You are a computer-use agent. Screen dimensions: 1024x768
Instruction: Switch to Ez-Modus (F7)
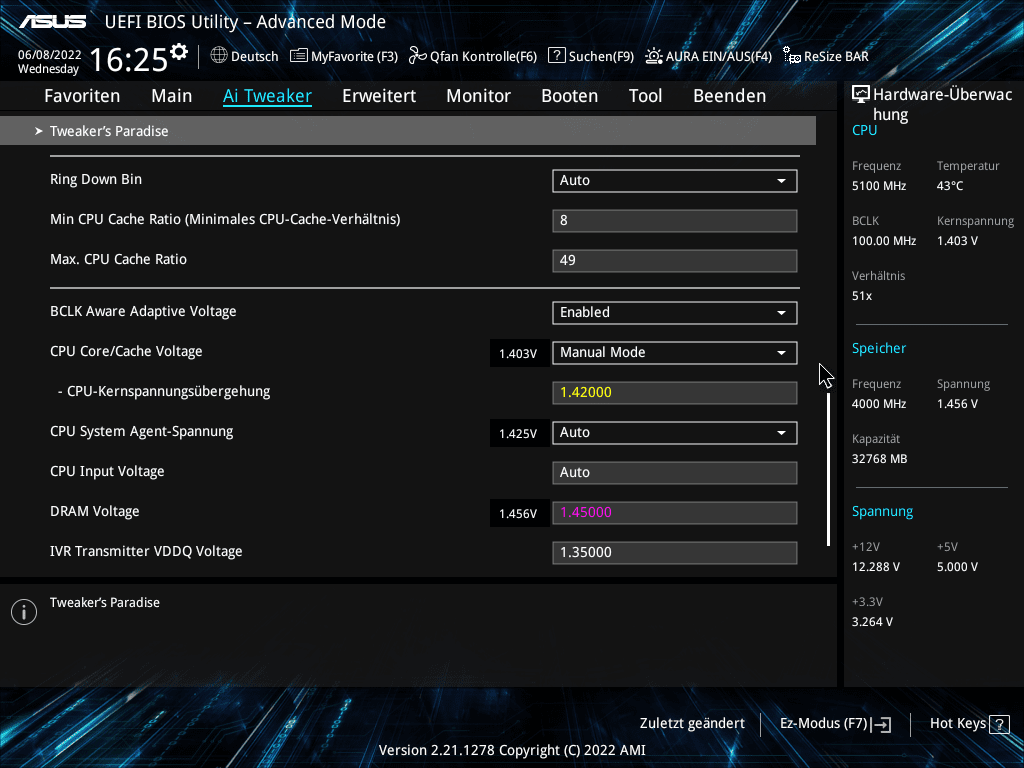coord(835,724)
